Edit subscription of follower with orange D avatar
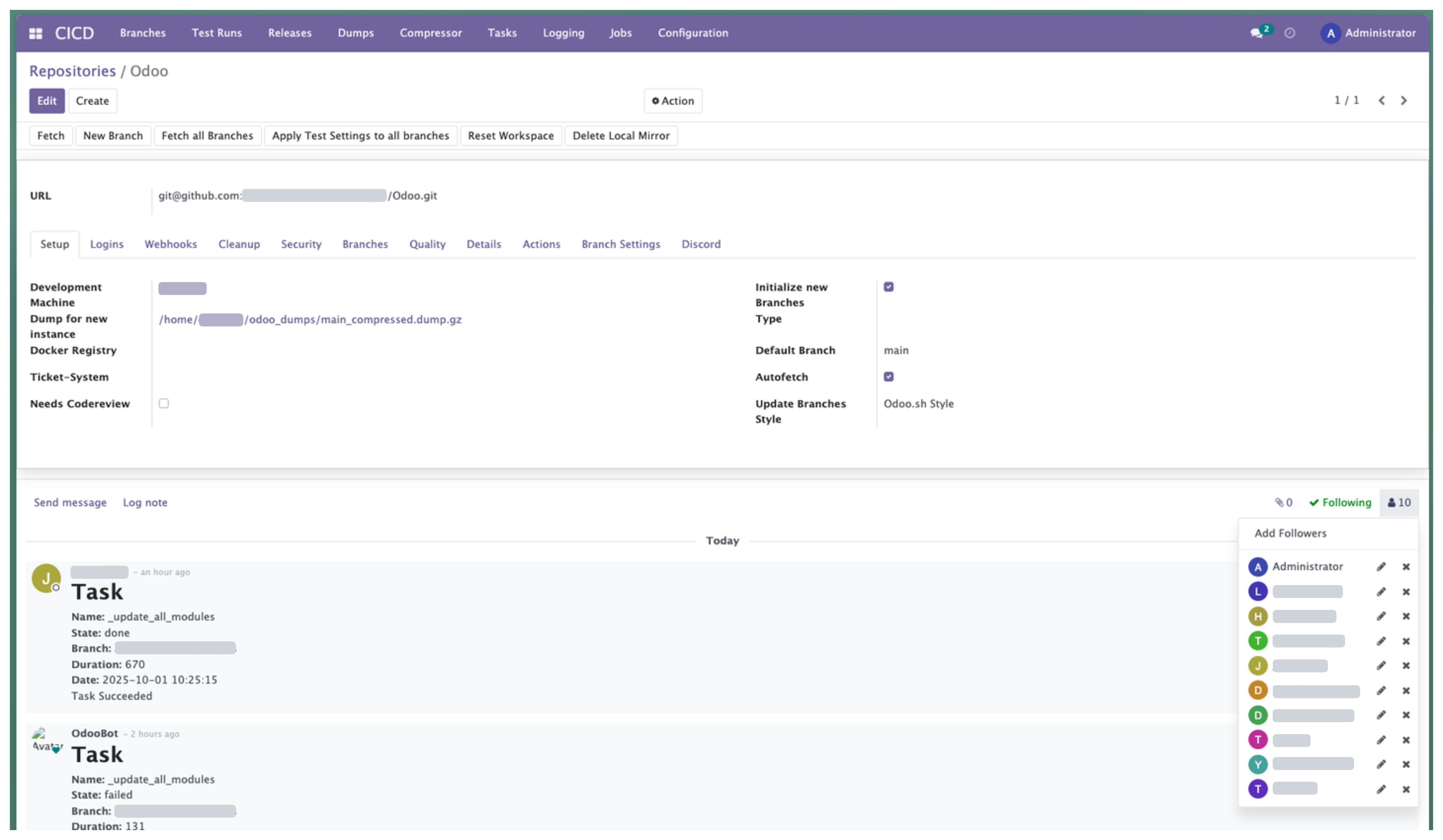The image size is (1443, 840). pyautogui.click(x=1381, y=690)
